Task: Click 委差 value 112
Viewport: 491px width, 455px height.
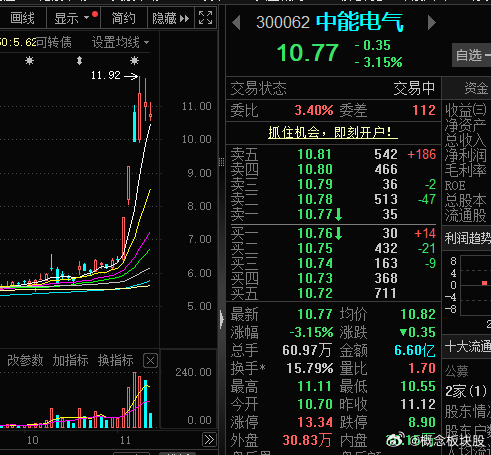Action: tap(424, 110)
